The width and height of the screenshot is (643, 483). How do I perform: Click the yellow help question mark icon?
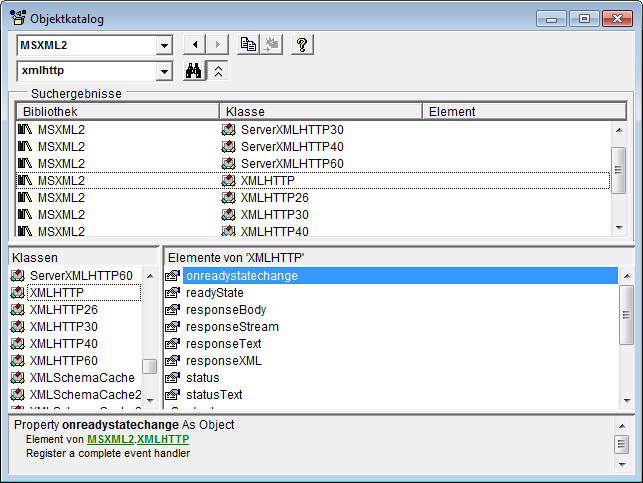point(299,45)
